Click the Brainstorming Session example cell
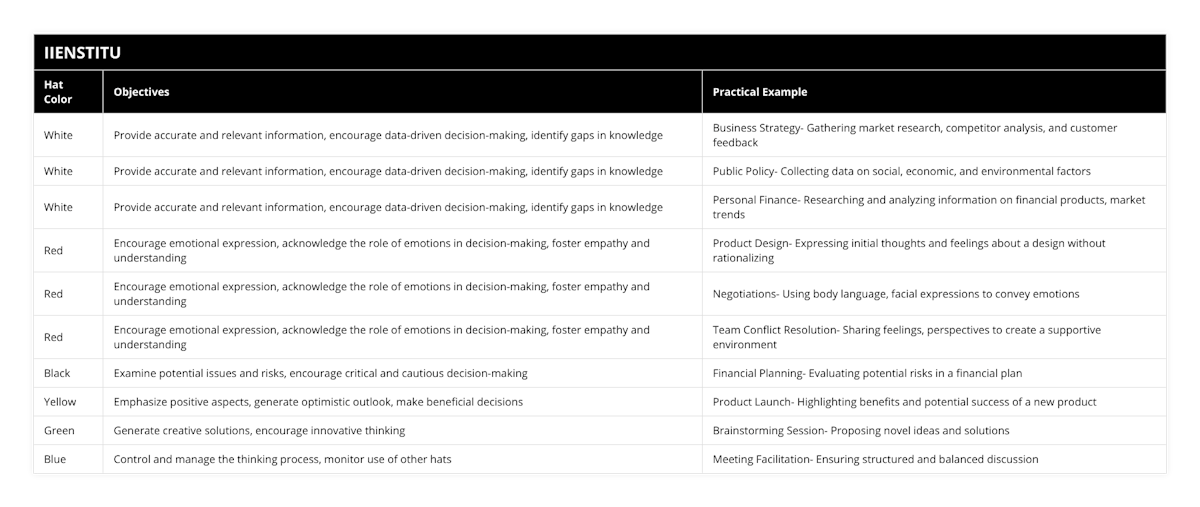This screenshot has width=1200, height=507. click(860, 431)
